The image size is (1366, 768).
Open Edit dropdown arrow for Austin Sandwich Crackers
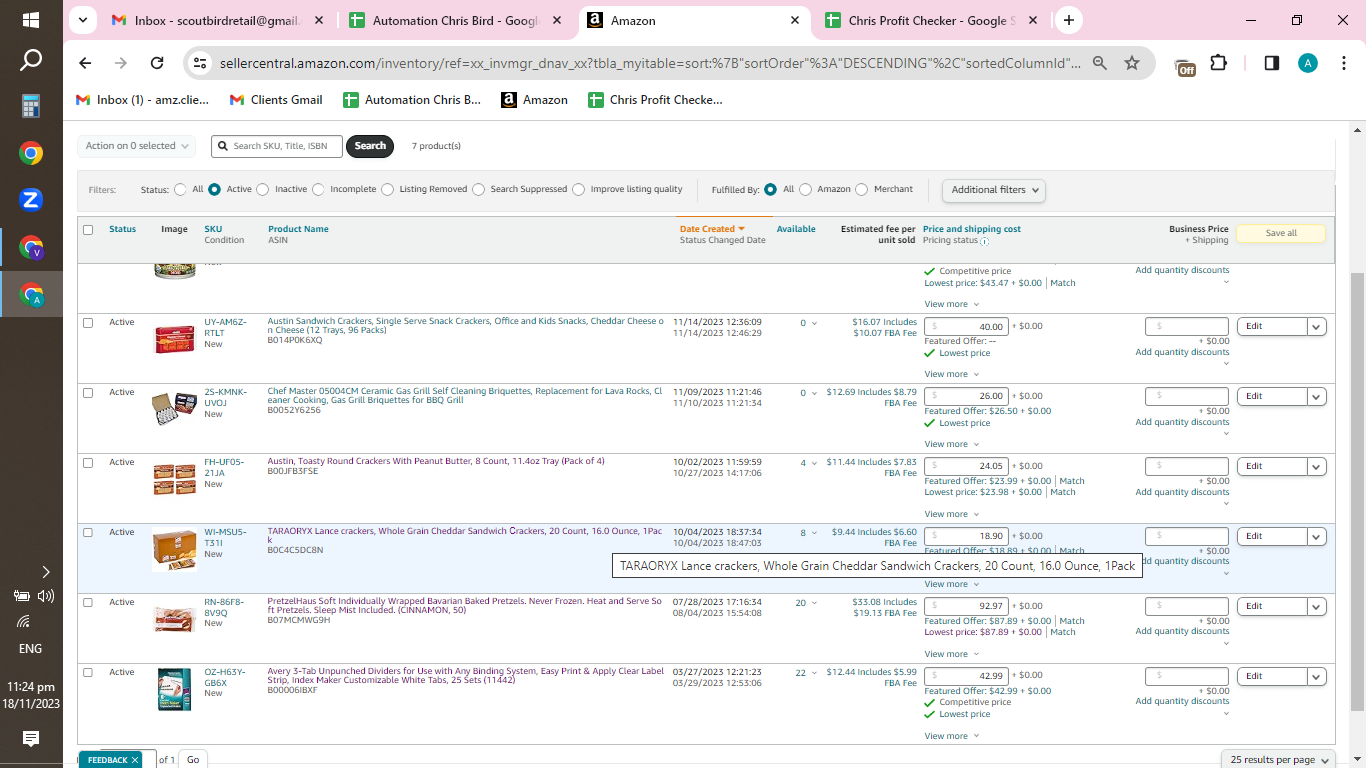1317,326
